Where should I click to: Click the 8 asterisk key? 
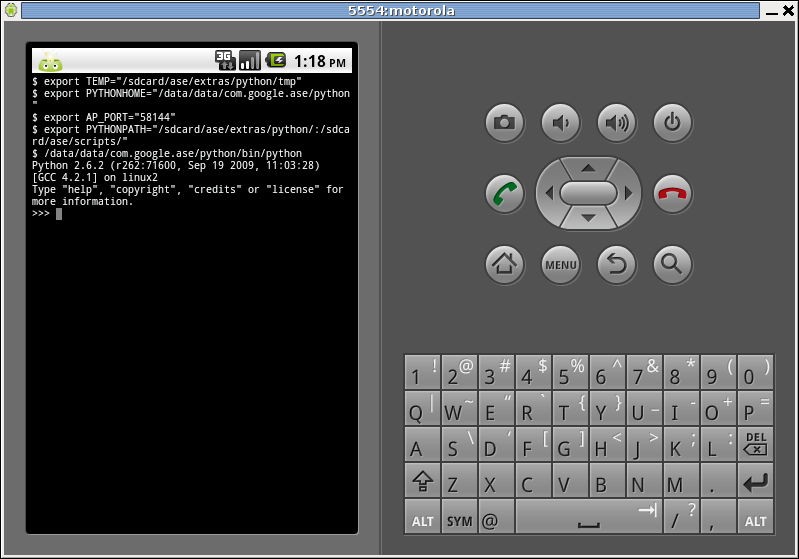(681, 372)
